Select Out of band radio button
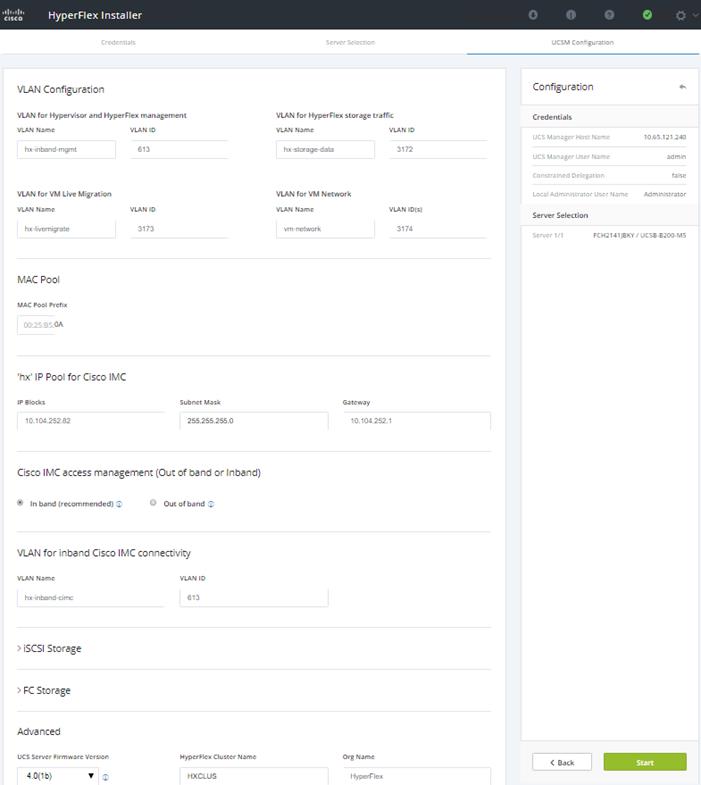This screenshot has height=785, width=701. click(x=153, y=503)
